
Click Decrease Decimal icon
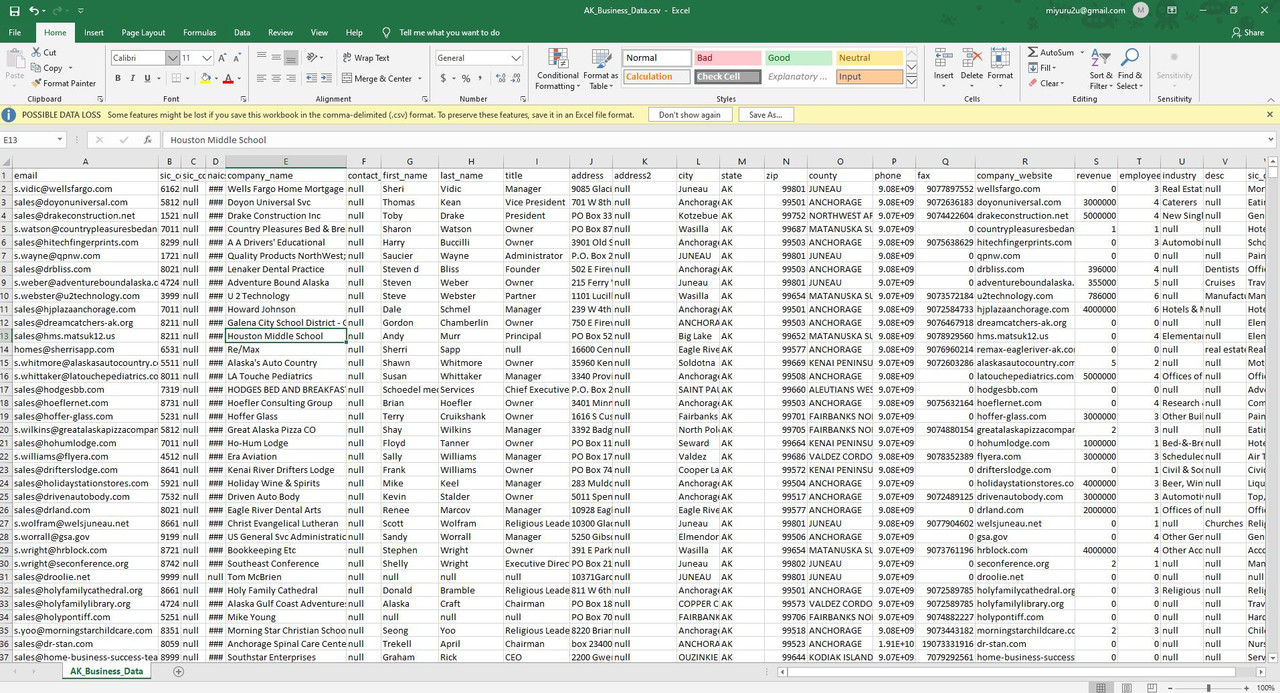(516, 78)
